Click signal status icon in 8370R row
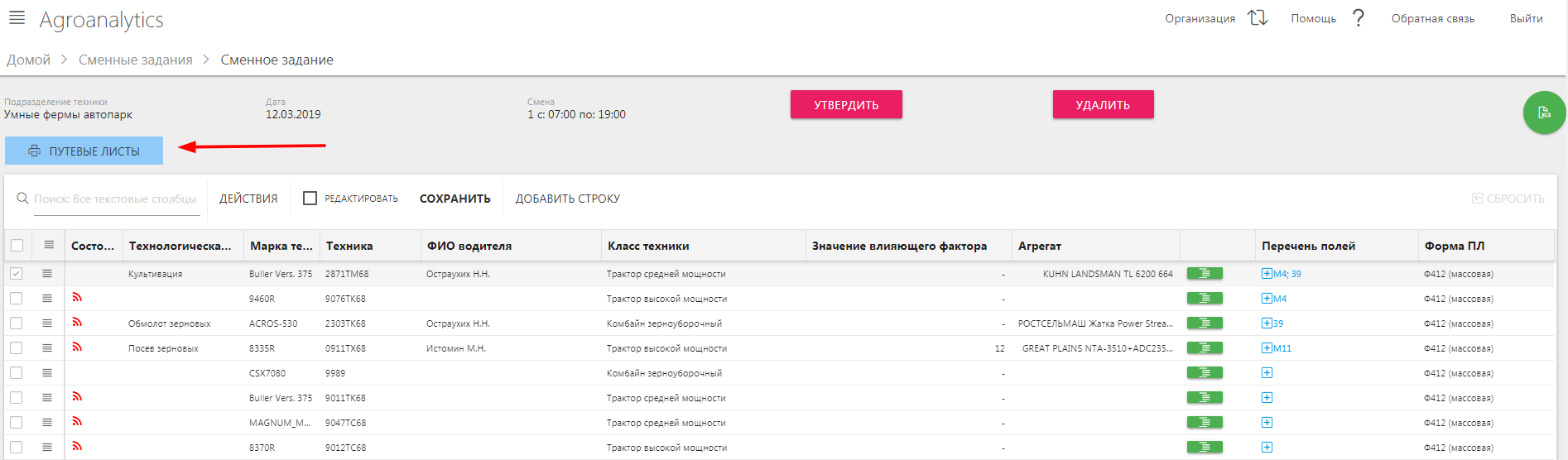 77,446
